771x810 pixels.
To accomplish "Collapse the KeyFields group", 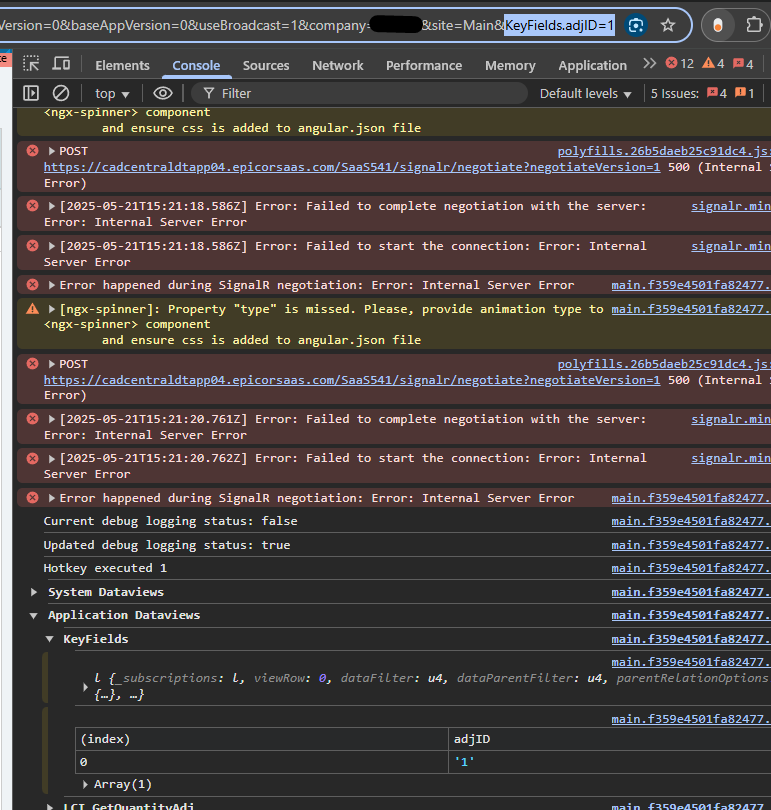I will (50, 639).
